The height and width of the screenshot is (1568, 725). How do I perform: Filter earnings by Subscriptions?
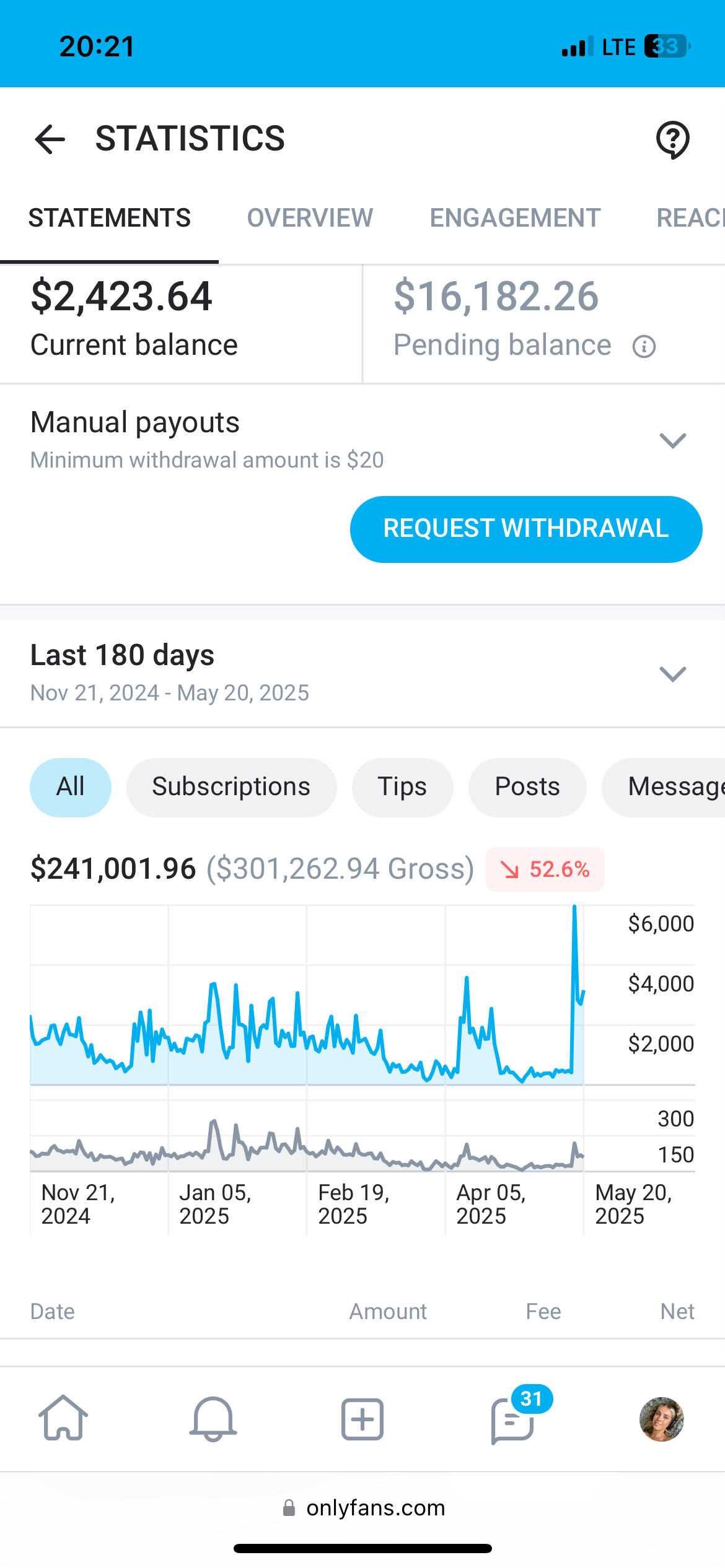(x=231, y=787)
